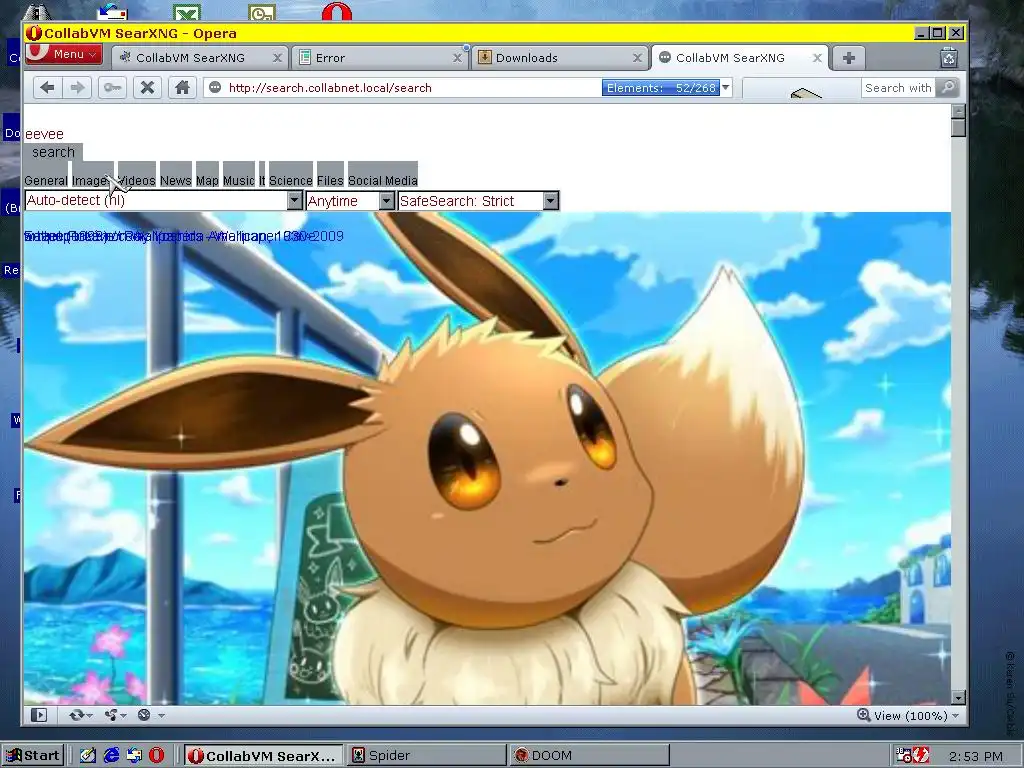Close the active CollabVM SearXNG tab

pyautogui.click(x=817, y=58)
